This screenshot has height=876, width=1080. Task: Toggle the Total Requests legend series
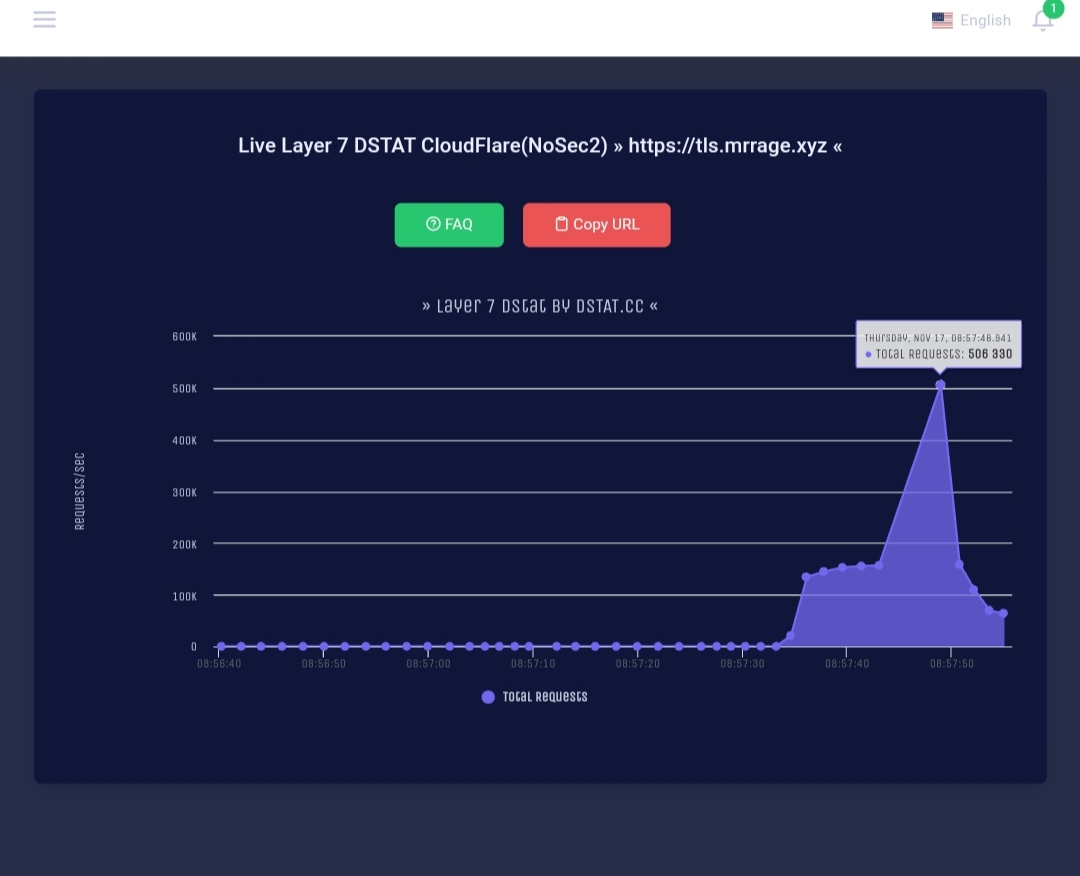534,697
